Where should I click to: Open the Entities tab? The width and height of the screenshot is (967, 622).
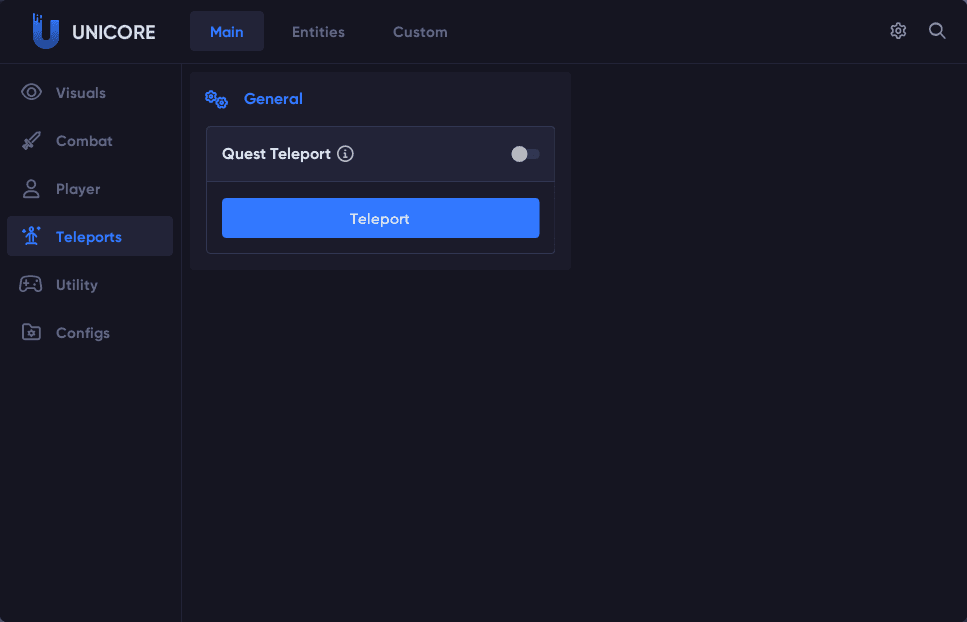[x=318, y=32]
